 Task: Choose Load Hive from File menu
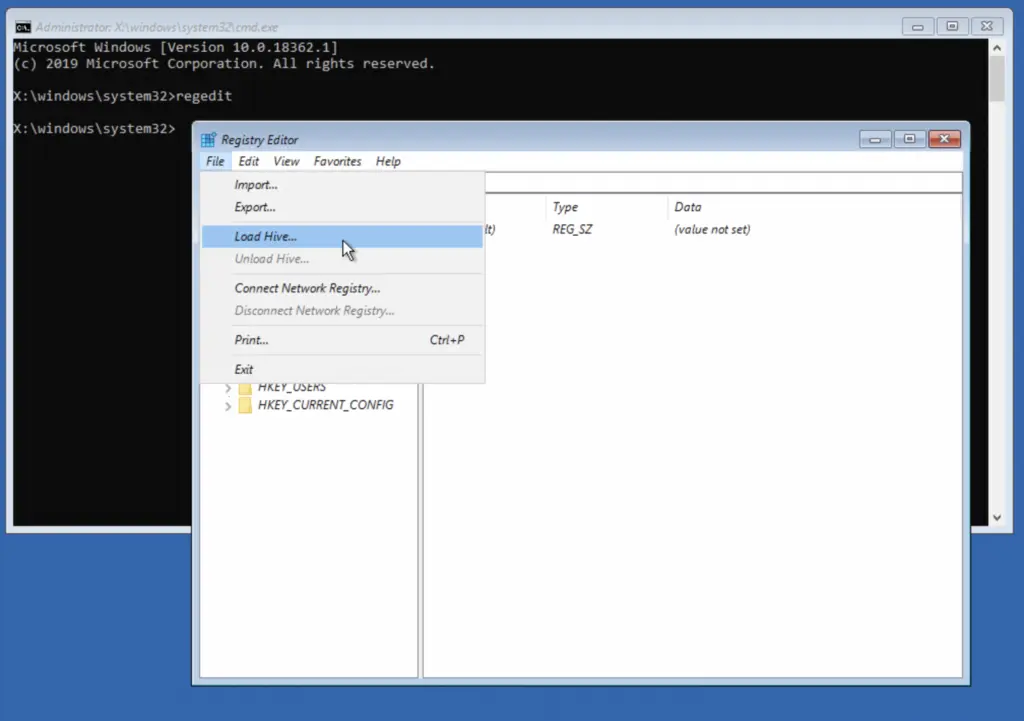(x=265, y=237)
